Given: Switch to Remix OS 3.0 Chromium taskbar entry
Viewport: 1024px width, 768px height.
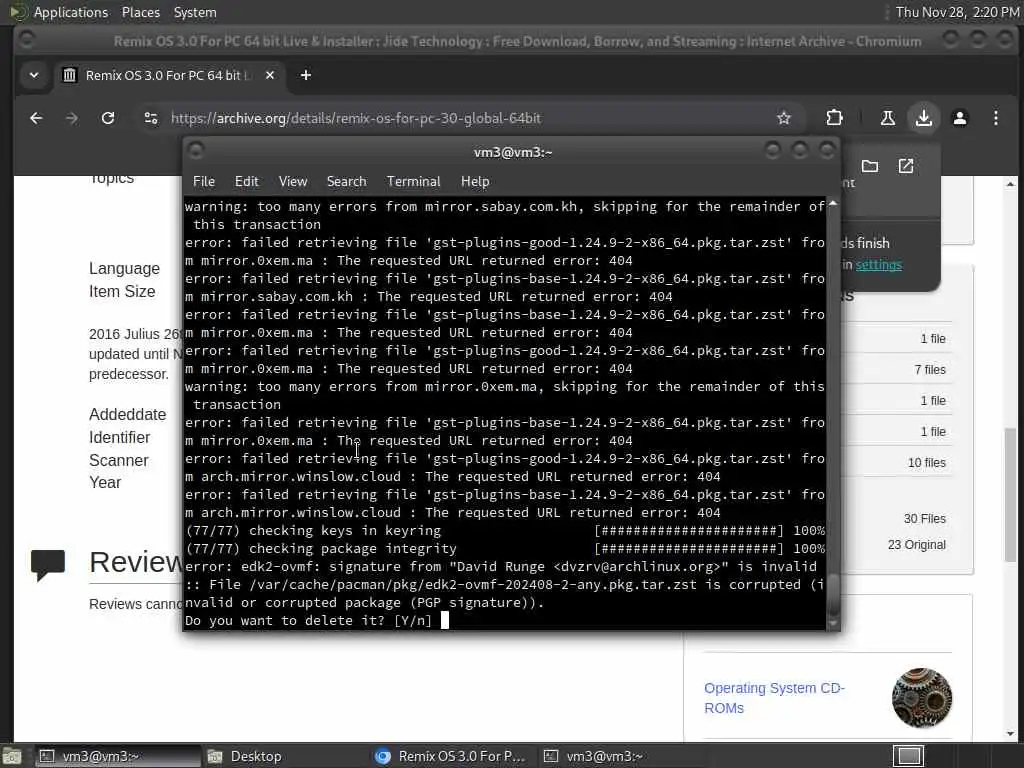Looking at the screenshot, I should [x=453, y=756].
